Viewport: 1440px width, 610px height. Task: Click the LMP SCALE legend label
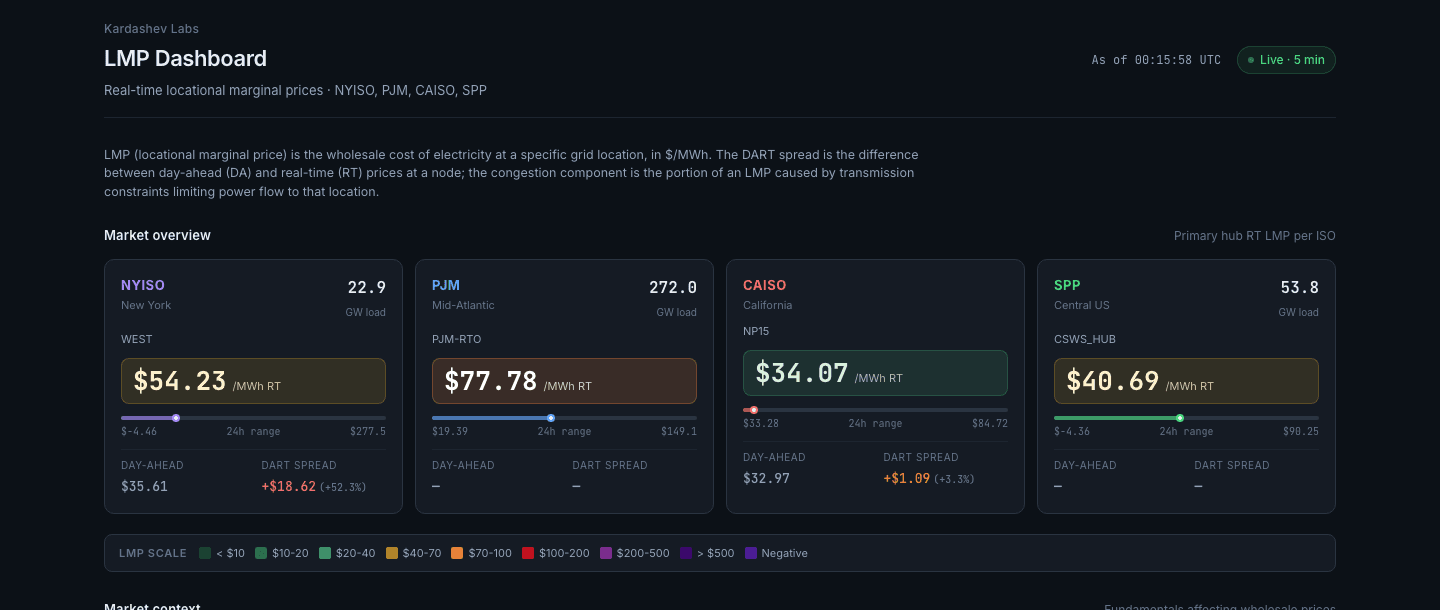[153, 553]
